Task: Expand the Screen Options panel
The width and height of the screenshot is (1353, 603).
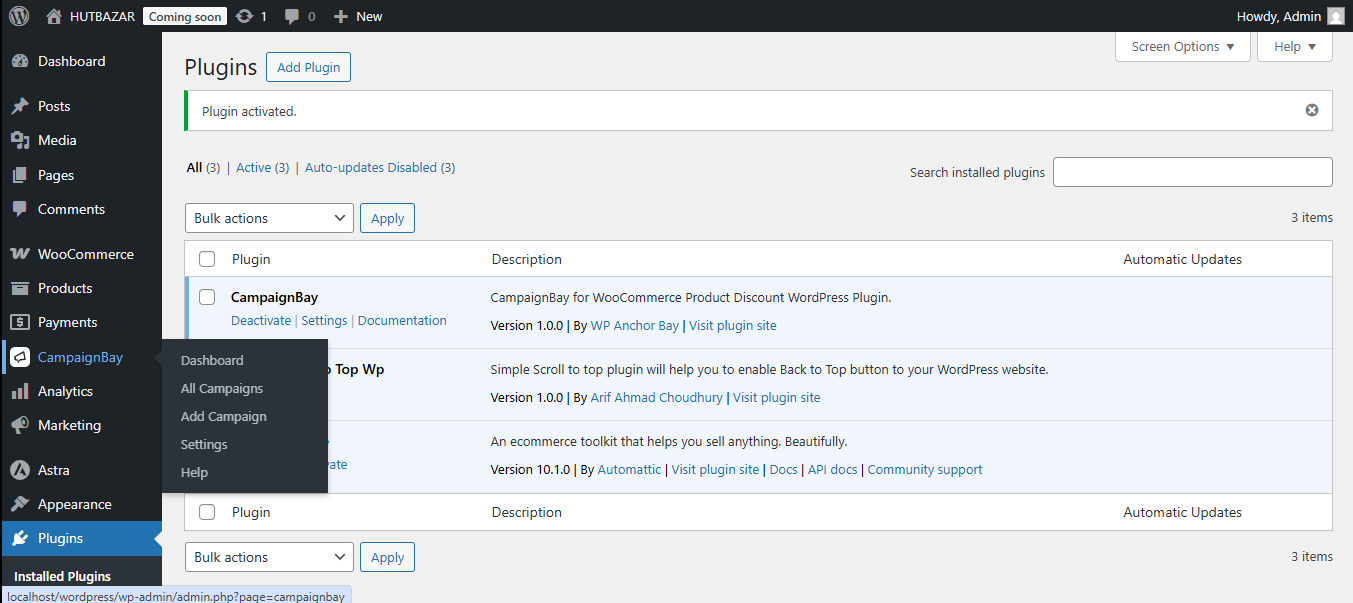Action: (x=1182, y=46)
